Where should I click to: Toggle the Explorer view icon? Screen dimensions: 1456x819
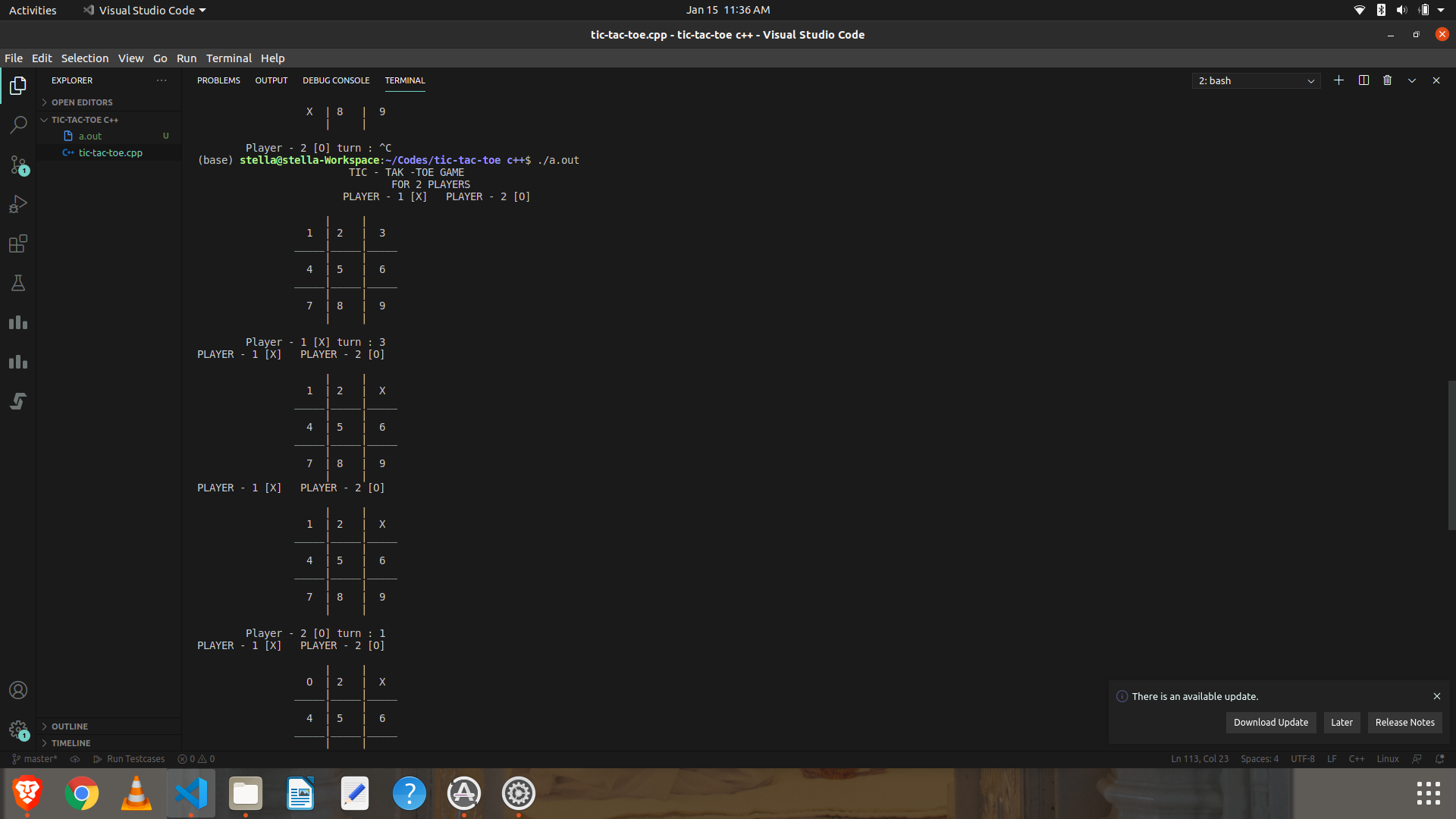coord(18,86)
